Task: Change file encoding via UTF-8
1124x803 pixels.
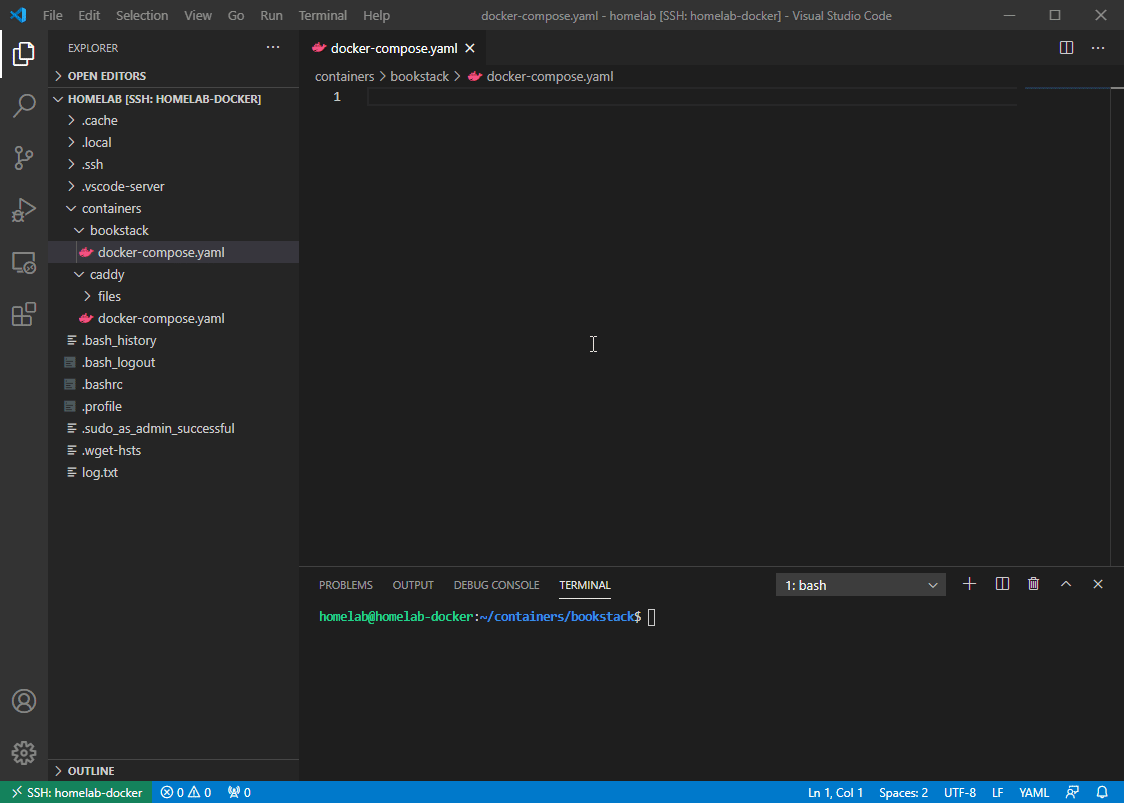Action: point(960,792)
